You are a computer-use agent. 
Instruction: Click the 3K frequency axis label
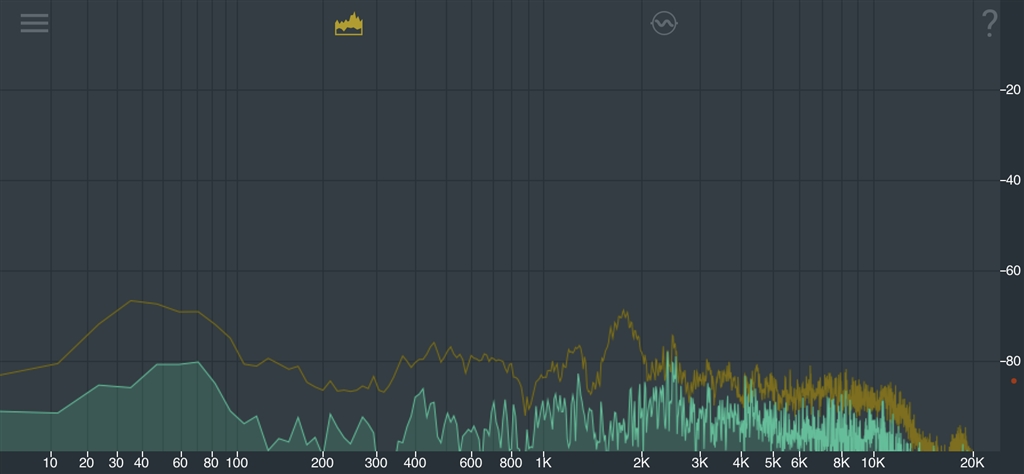[x=700, y=463]
